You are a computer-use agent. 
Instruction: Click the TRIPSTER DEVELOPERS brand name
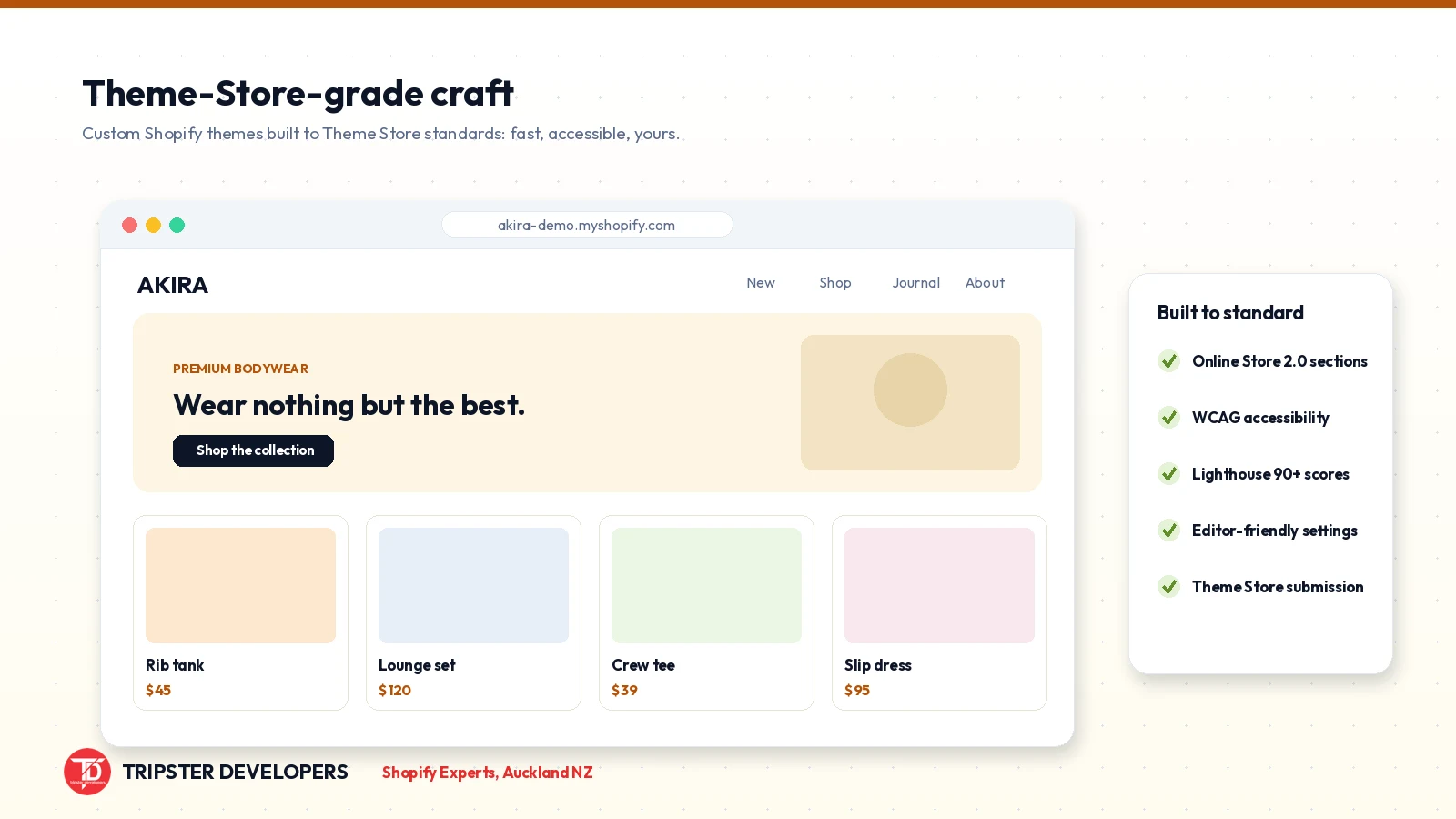(x=235, y=772)
